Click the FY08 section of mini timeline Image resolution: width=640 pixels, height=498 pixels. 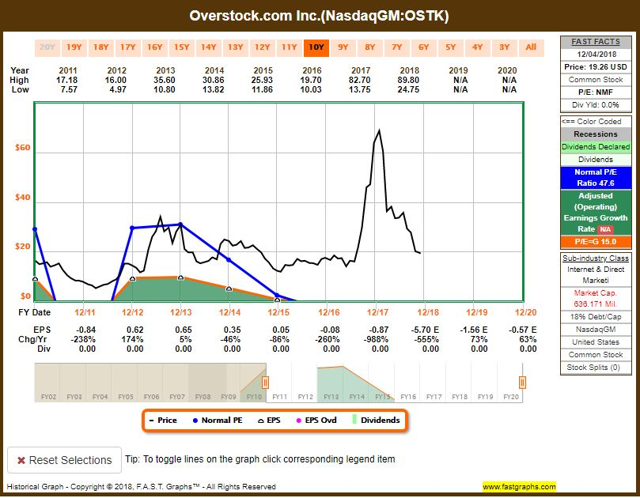[x=202, y=382]
